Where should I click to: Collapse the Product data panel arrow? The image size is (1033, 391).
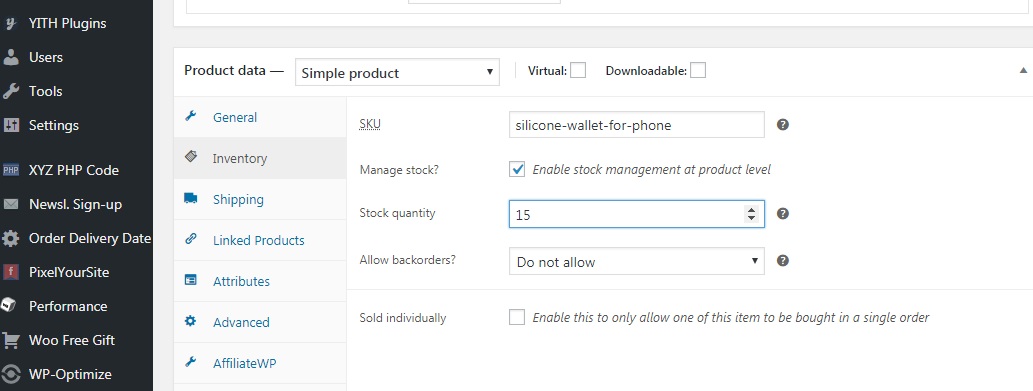pyautogui.click(x=1023, y=70)
